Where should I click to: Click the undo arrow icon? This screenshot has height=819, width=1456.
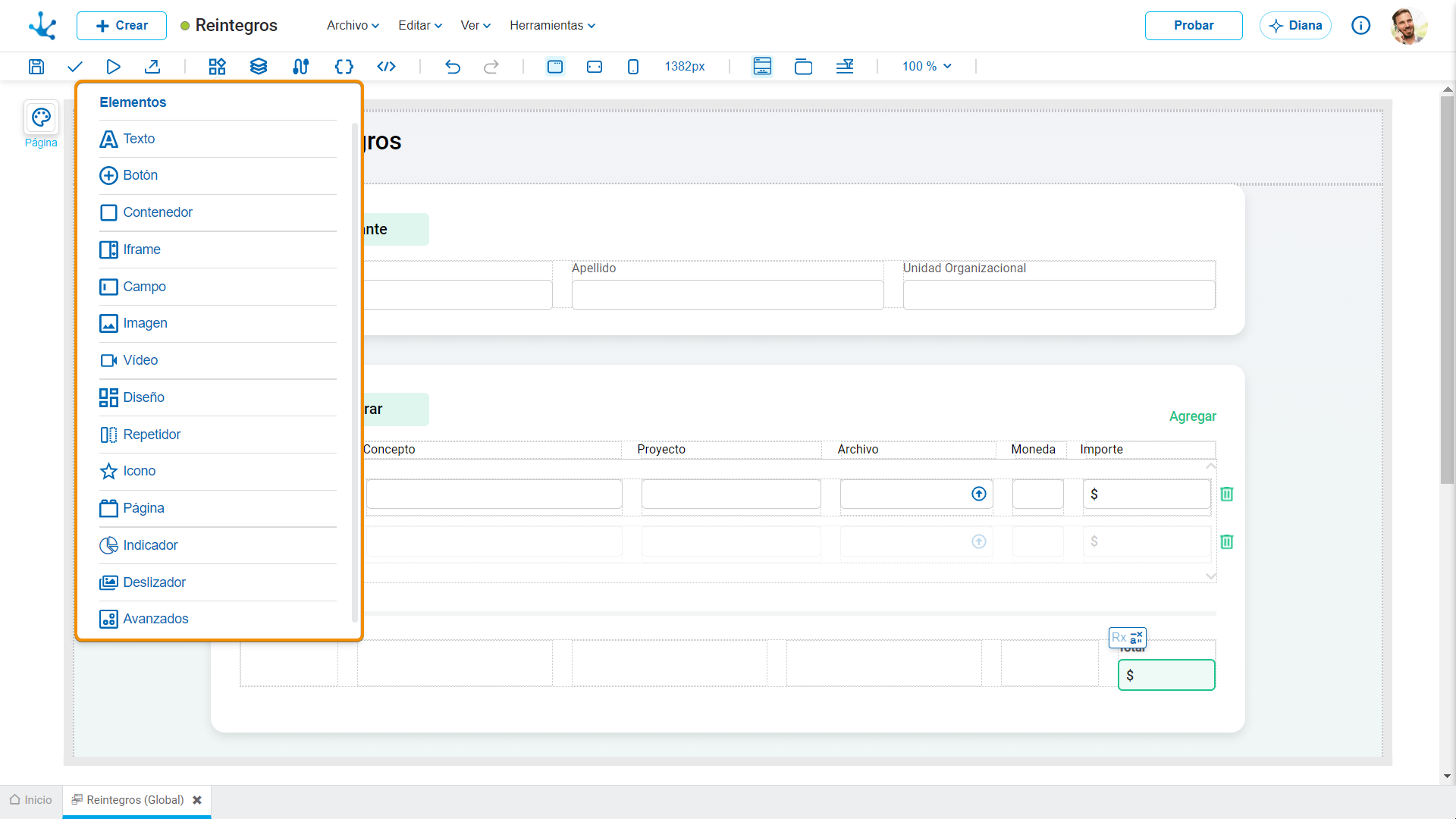453,67
